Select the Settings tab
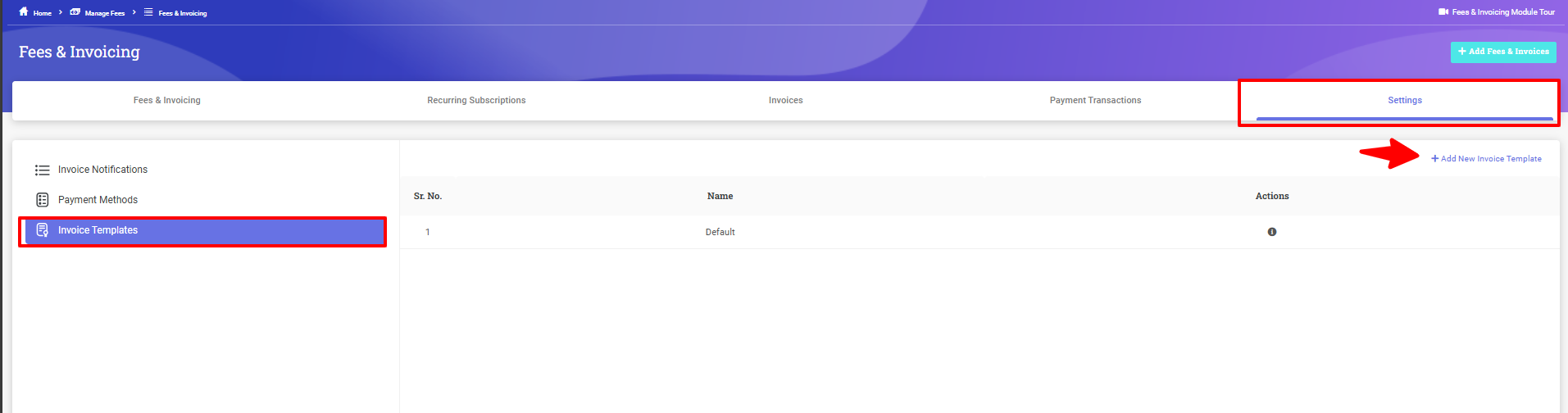The width and height of the screenshot is (1568, 413). point(1404,101)
